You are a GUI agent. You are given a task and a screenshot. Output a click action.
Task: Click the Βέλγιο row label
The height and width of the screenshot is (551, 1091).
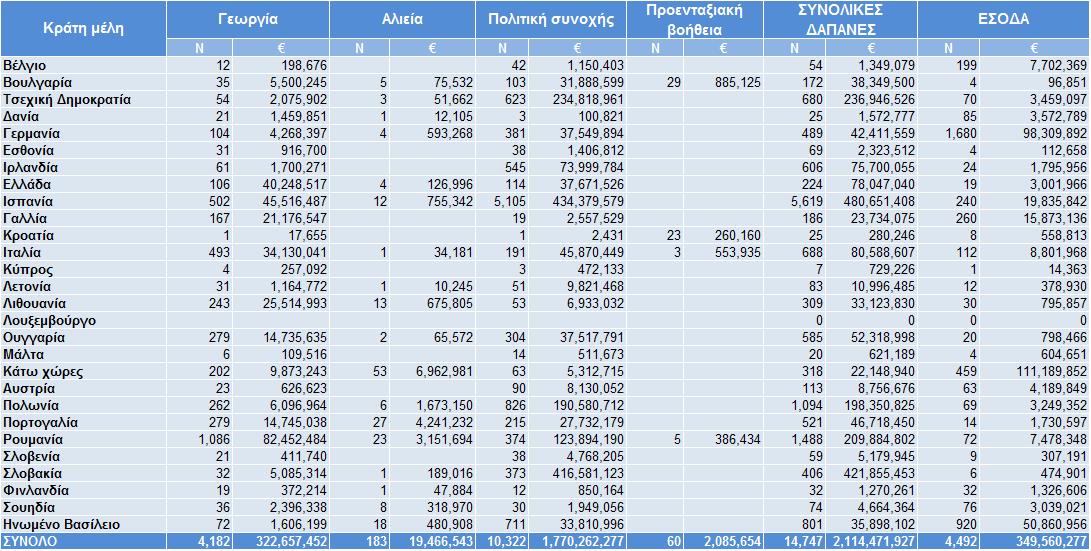[x=25, y=65]
